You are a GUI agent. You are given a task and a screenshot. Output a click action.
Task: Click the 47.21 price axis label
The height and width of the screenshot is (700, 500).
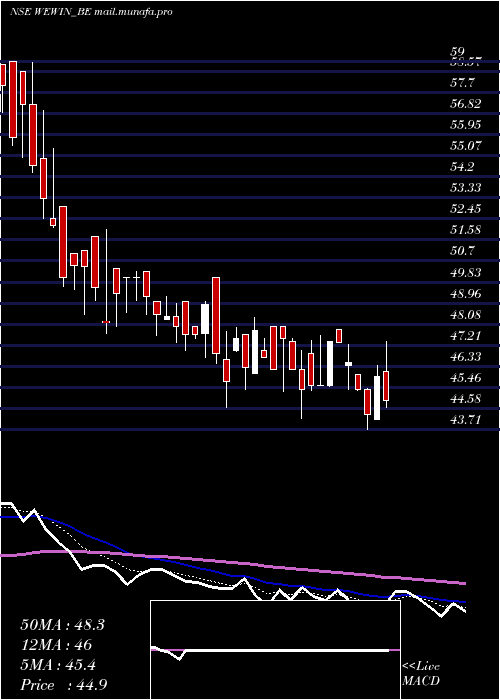tap(466, 335)
